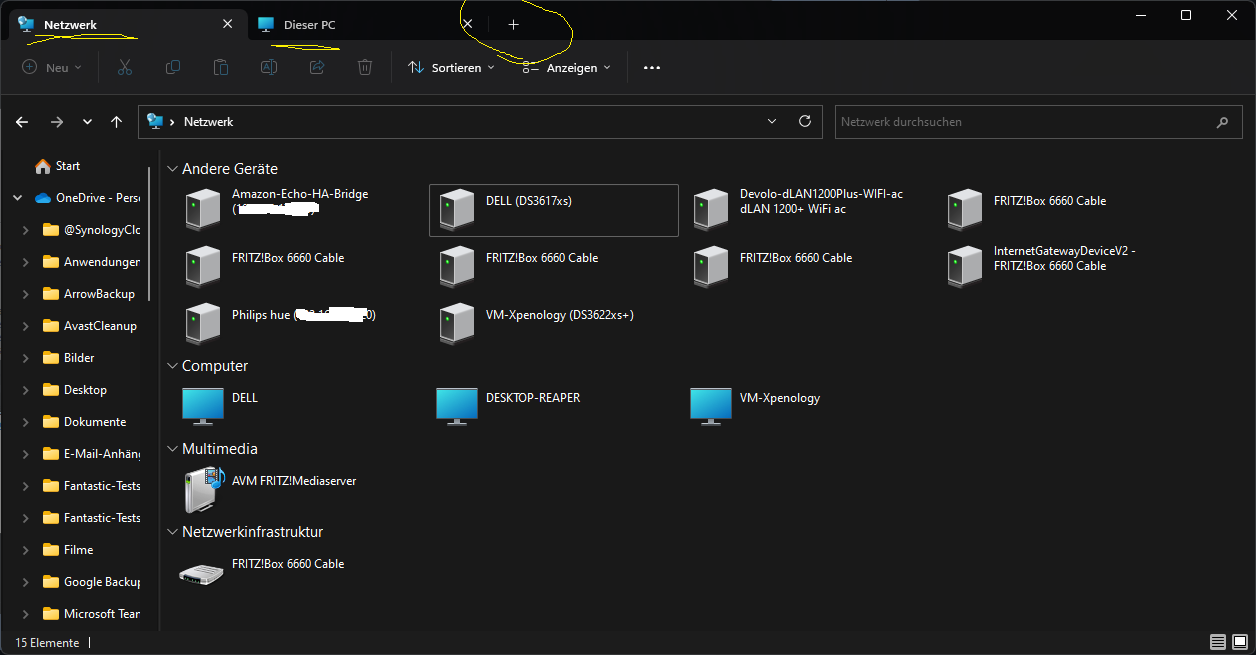Click the navigation pane scrollbar
The height and width of the screenshot is (655, 1256).
(x=149, y=233)
